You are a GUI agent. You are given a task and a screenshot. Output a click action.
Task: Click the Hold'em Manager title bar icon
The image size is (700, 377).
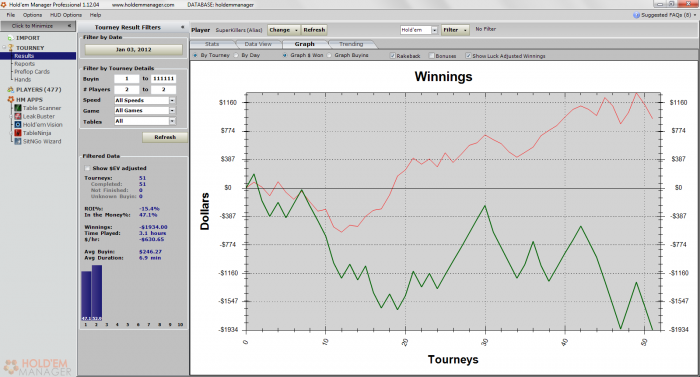pyautogui.click(x=4, y=4)
